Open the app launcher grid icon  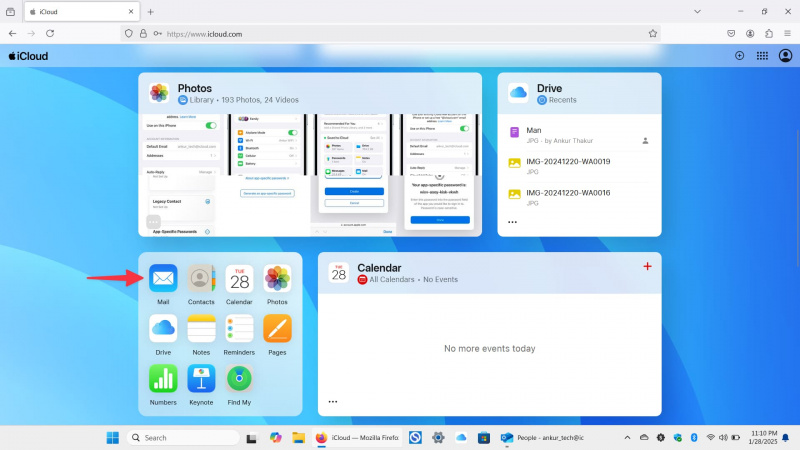pos(762,56)
